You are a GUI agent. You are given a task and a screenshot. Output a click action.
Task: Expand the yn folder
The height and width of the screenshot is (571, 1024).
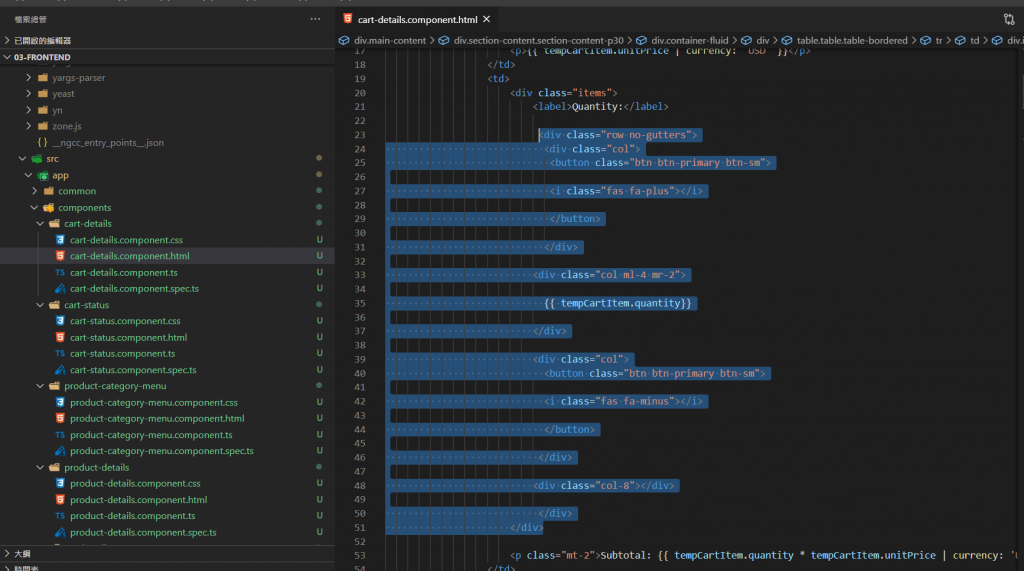point(29,110)
